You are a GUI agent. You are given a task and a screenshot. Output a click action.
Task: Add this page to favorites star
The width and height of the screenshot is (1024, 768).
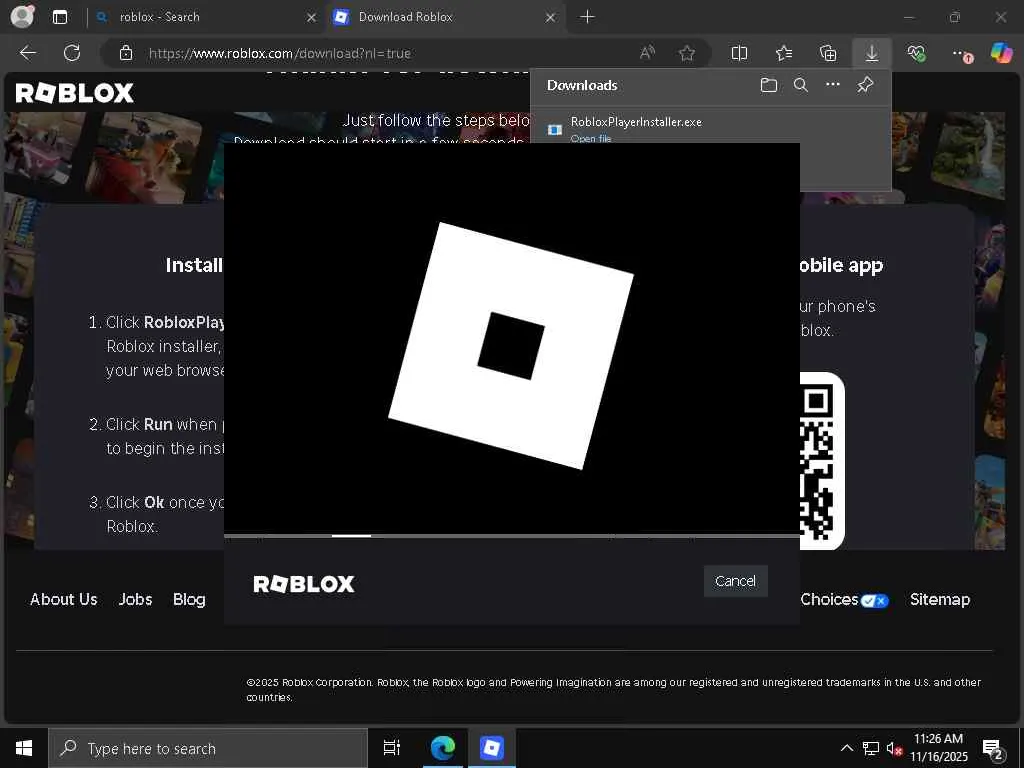click(686, 53)
